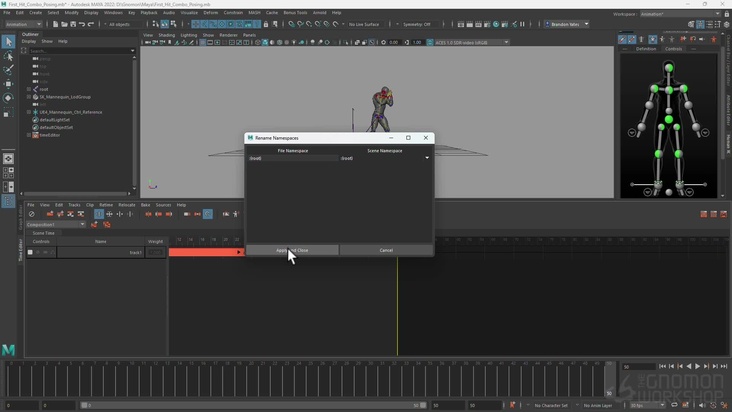Open the Animation menu set dropdown
The image size is (732, 412).
coord(23,24)
